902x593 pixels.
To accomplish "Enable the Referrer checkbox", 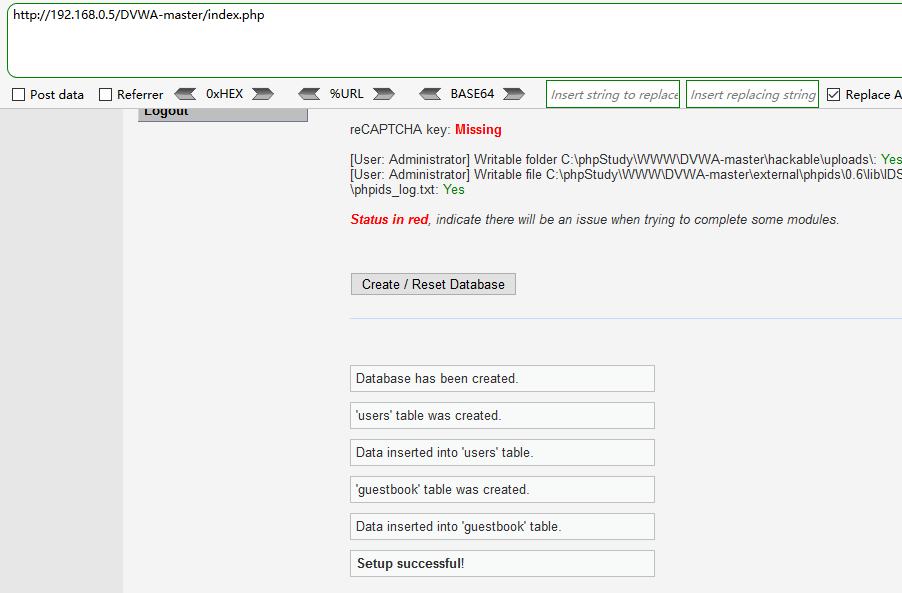I will click(x=105, y=94).
